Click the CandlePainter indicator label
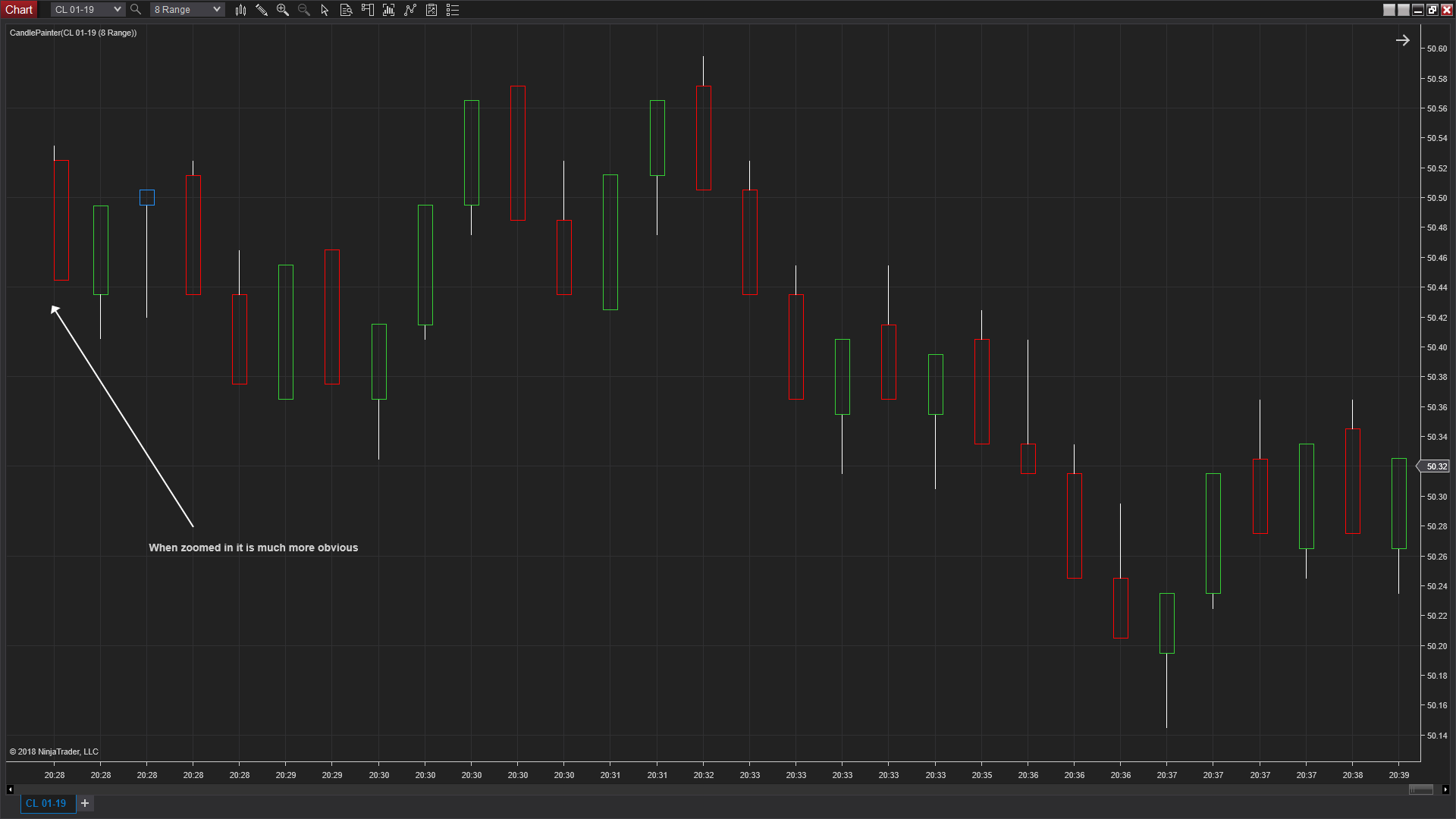 pyautogui.click(x=73, y=33)
